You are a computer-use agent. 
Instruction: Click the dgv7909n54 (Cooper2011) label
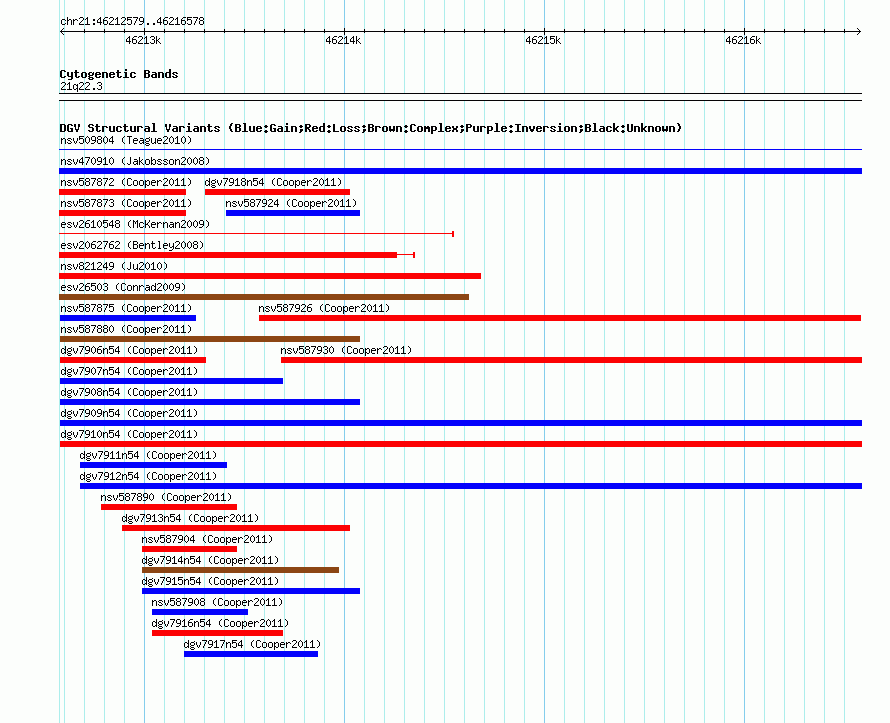coord(129,413)
